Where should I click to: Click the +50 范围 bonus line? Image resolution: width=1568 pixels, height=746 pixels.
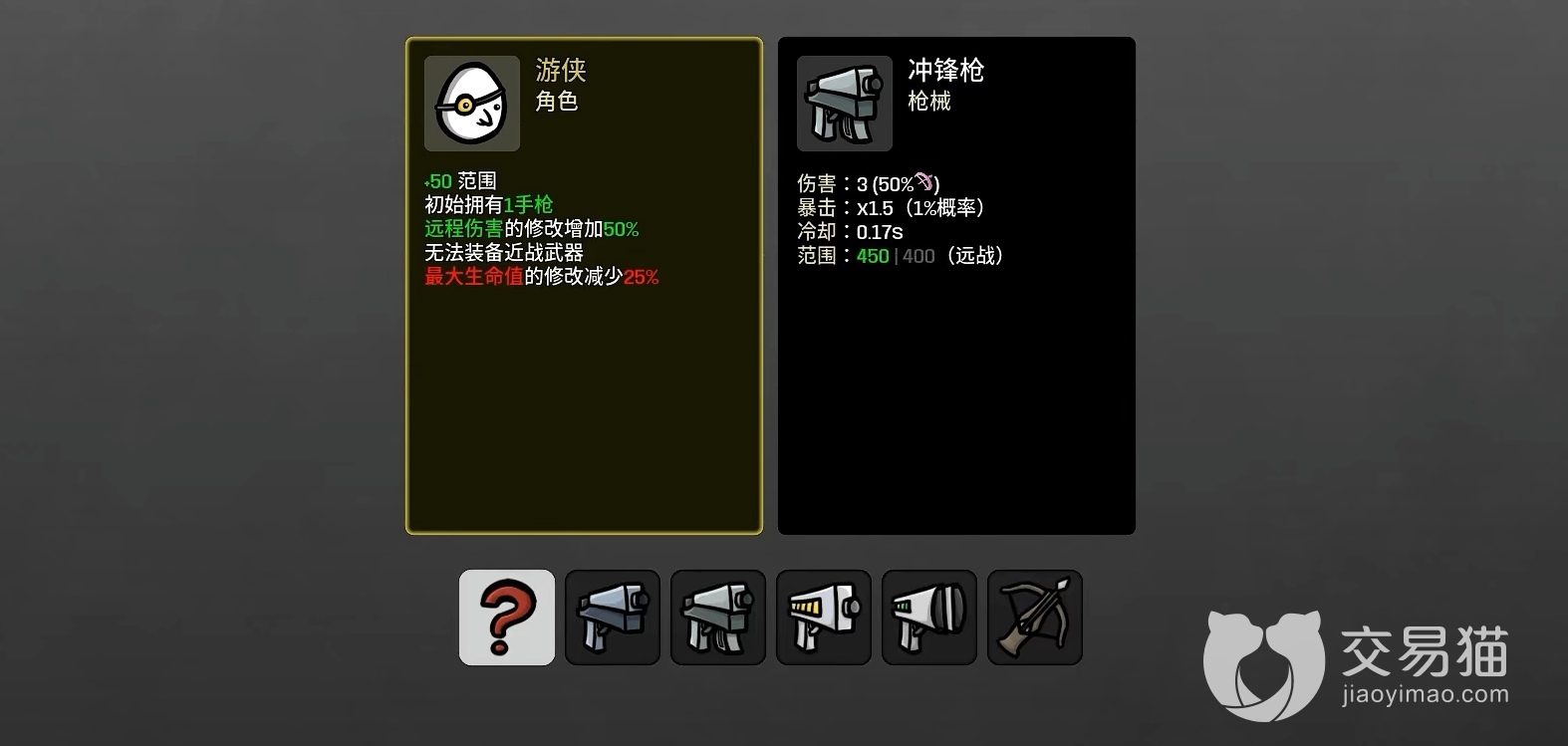point(460,181)
